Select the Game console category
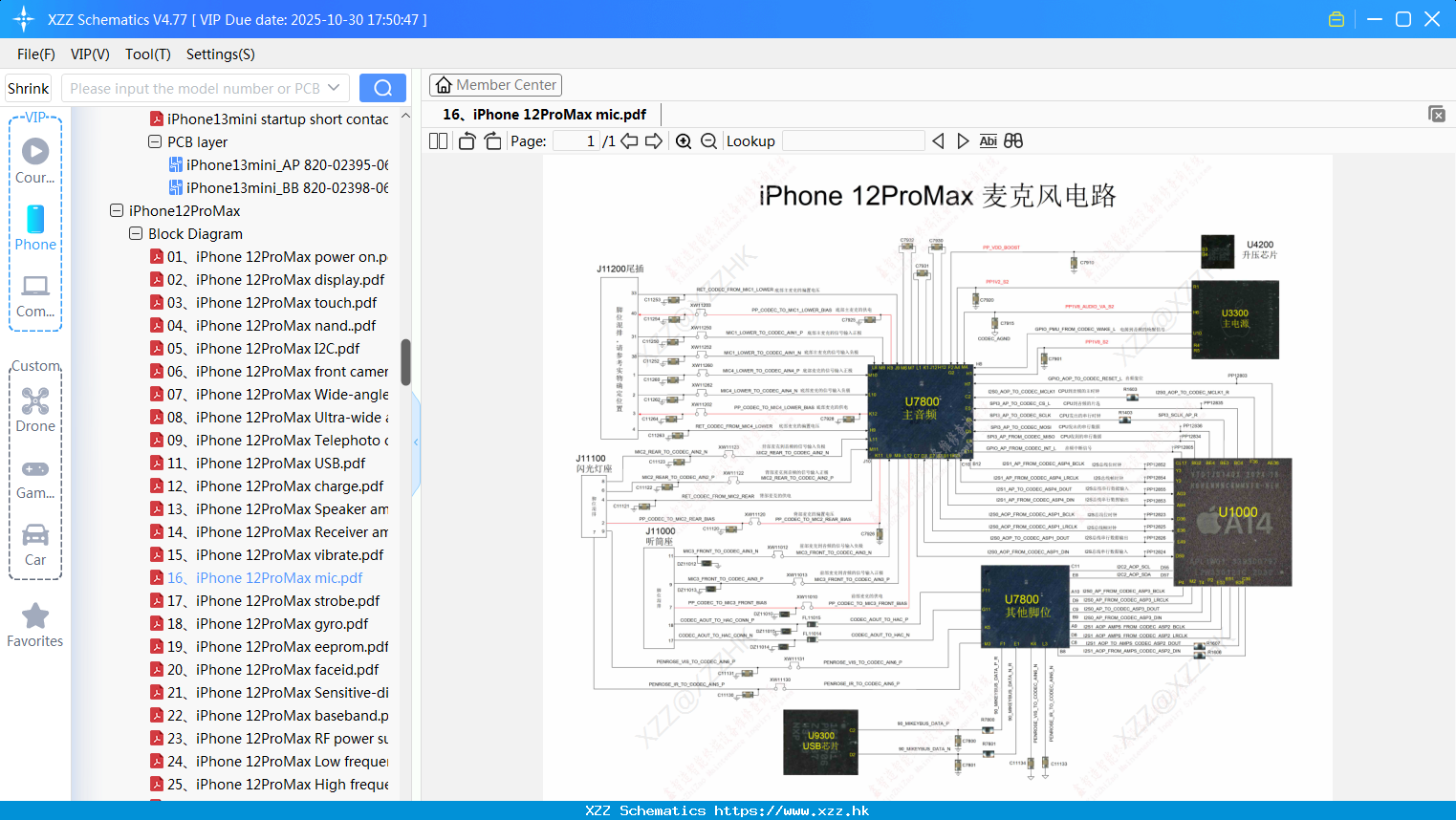1456x820 pixels. pos(35,478)
